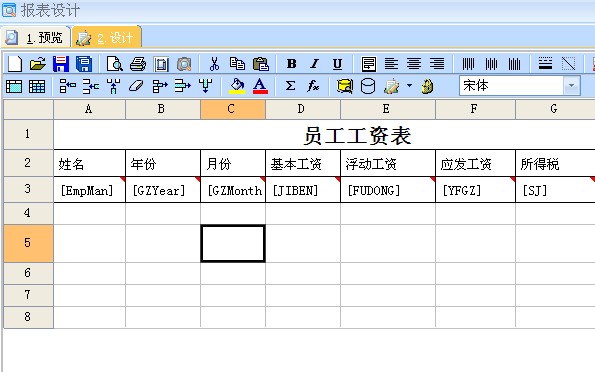This screenshot has height=372, width=595.
Task: Open print preview magnifier page icon
Action: tap(115, 64)
